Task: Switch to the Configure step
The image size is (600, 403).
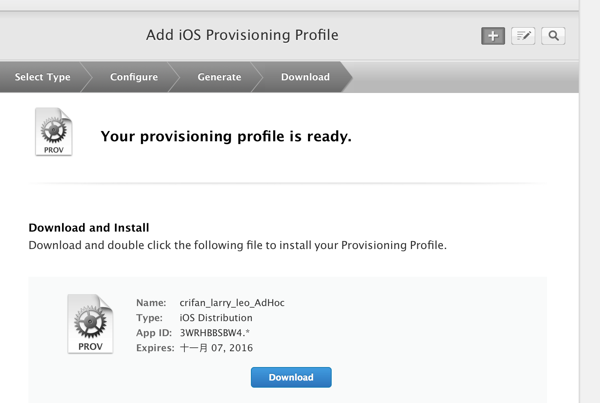Action: coord(134,77)
